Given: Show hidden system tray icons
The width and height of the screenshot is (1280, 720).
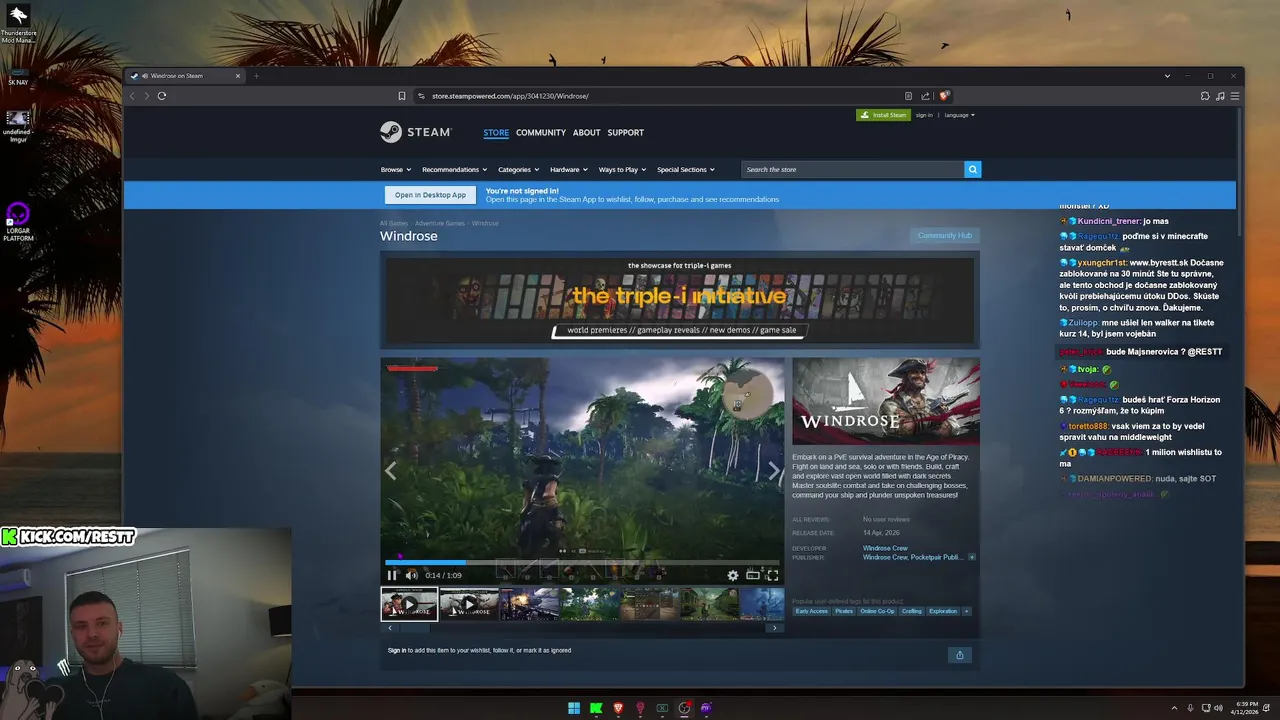Looking at the screenshot, I should [1175, 708].
